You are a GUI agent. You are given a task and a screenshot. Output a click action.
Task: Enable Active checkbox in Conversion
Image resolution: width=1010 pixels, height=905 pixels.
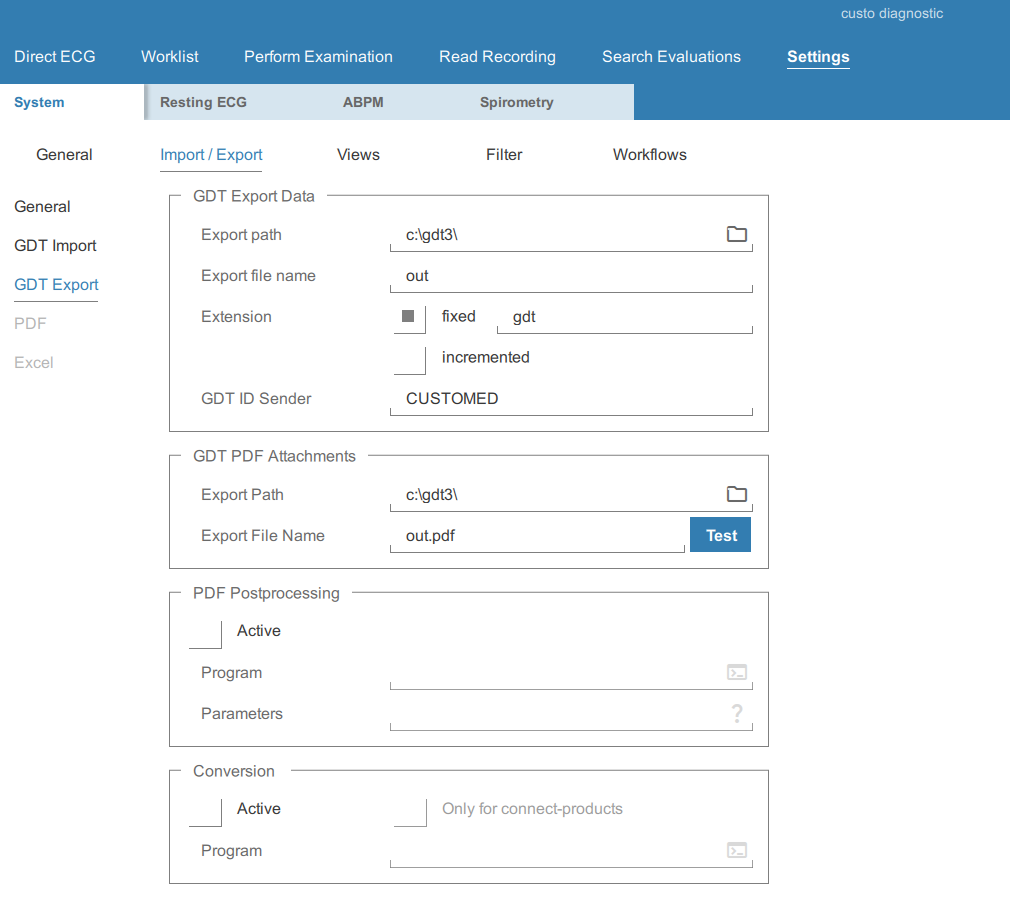205,810
